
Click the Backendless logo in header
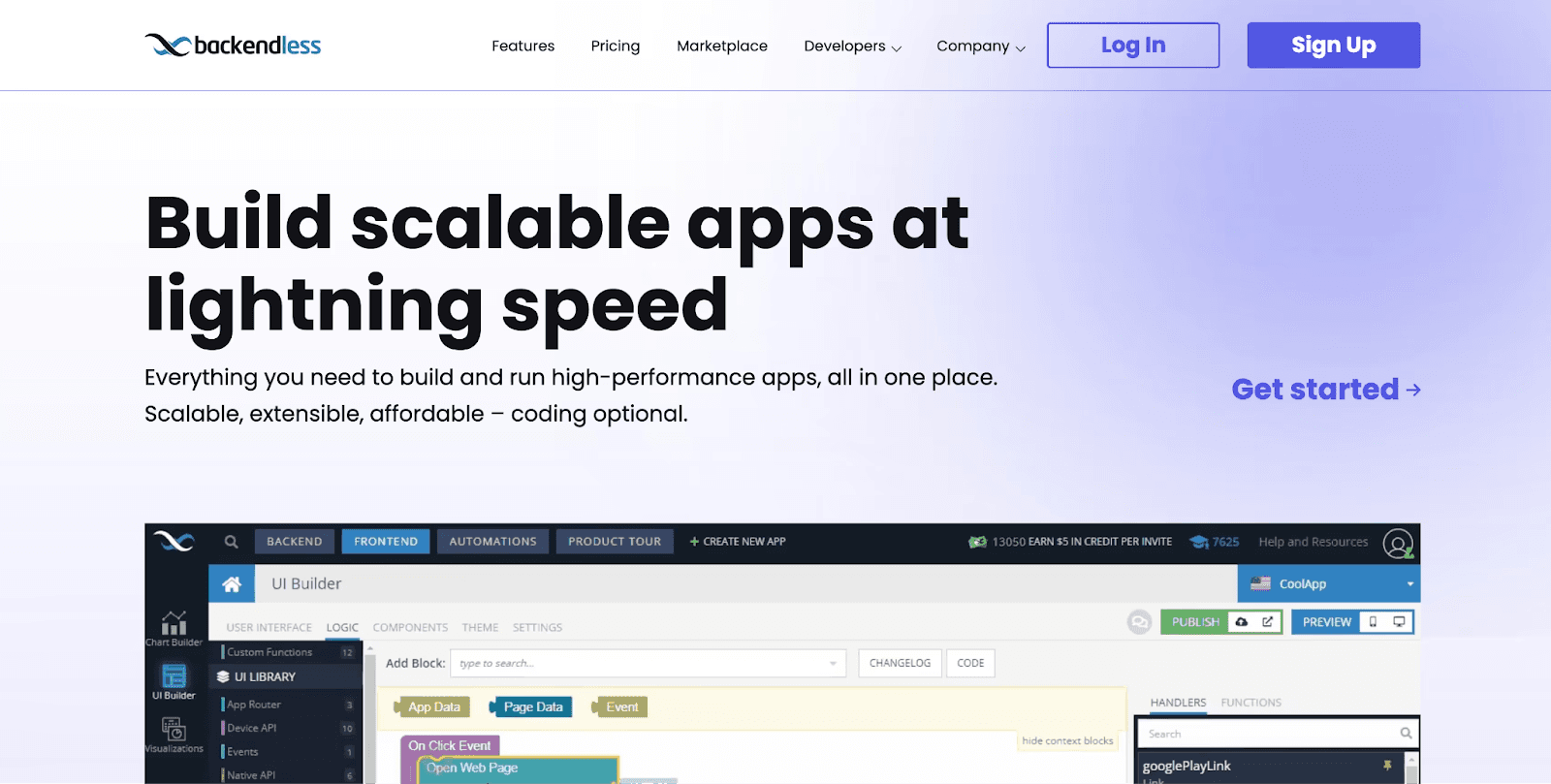[x=233, y=46]
